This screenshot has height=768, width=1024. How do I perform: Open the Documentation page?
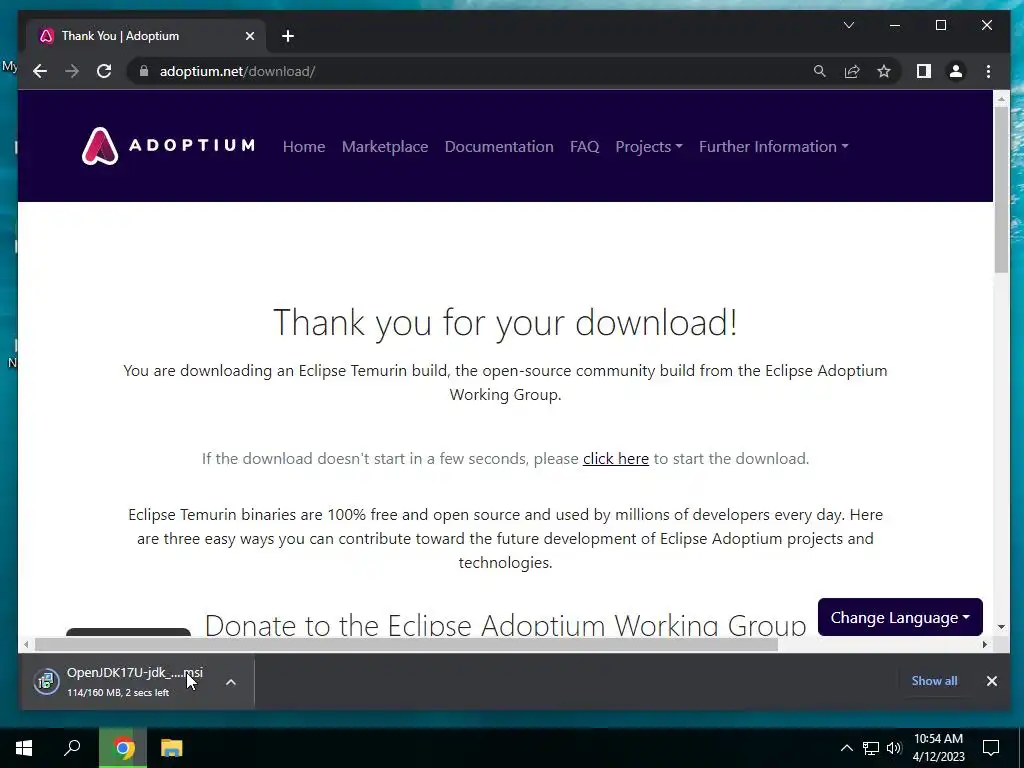click(499, 146)
